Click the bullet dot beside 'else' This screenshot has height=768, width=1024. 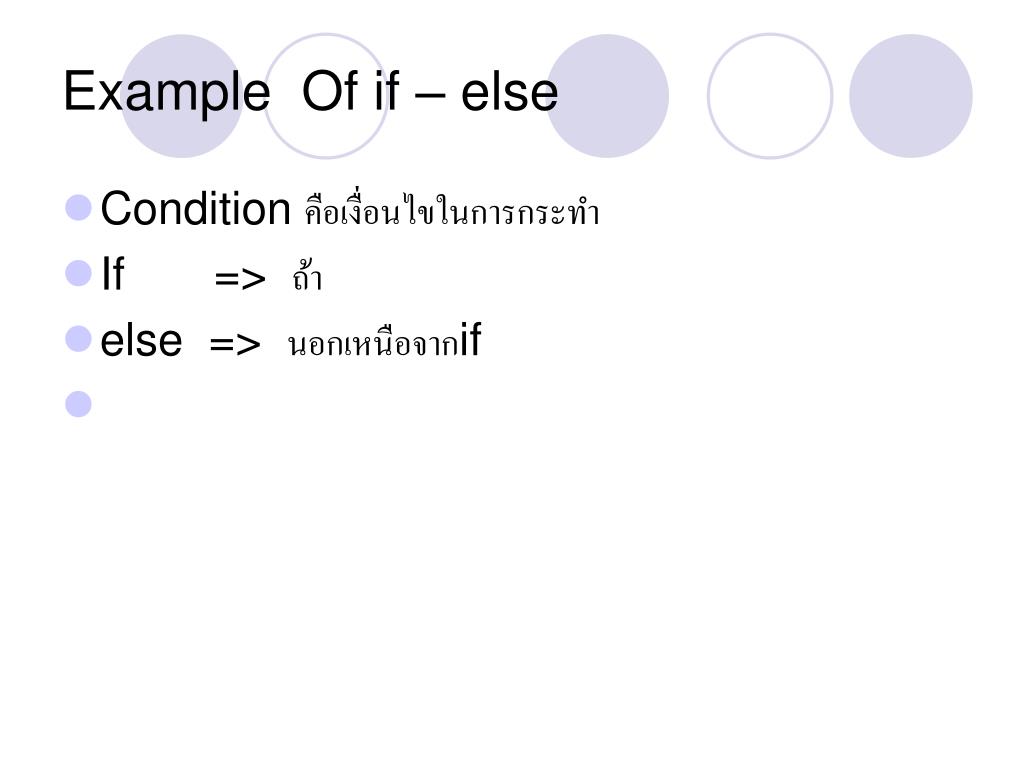pos(78,339)
